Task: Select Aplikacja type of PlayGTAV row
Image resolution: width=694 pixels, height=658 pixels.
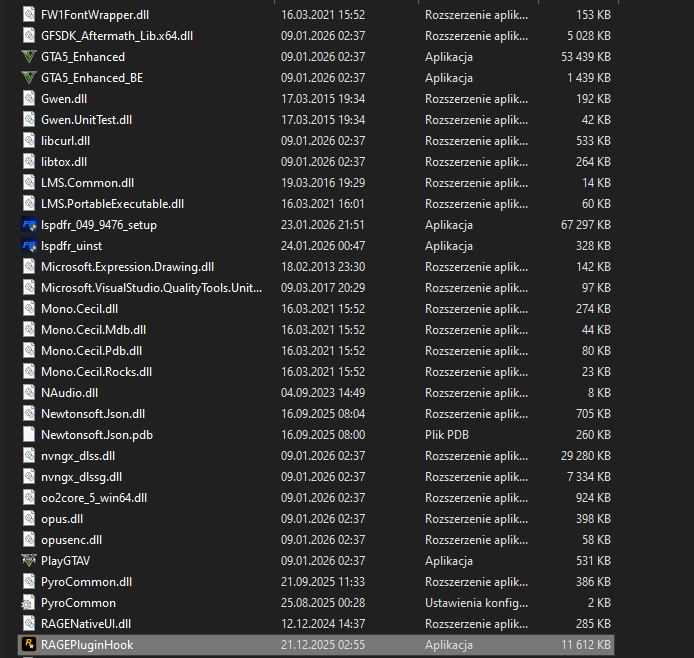Action: pyautogui.click(x=449, y=561)
